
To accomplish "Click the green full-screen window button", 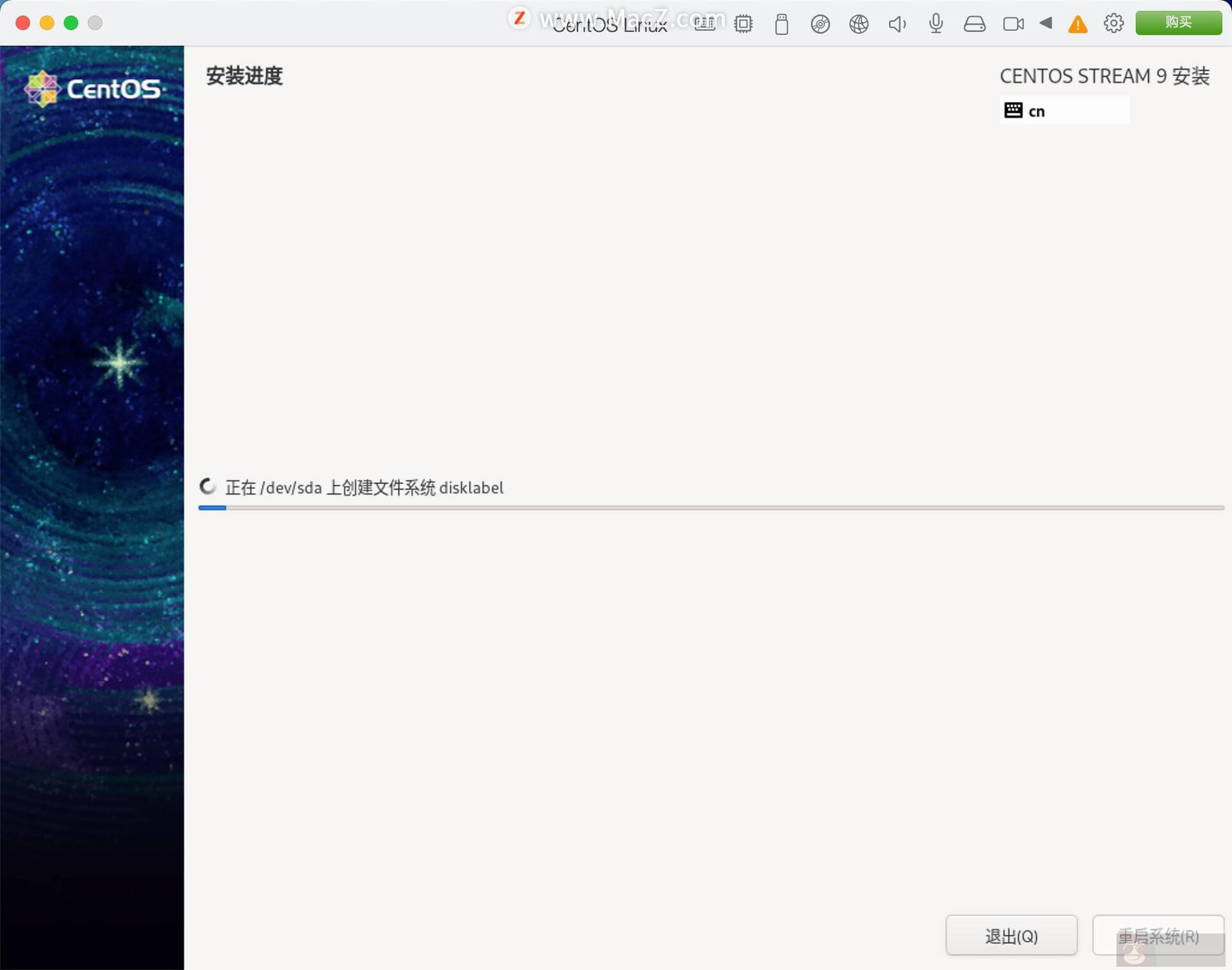I will coord(71,23).
